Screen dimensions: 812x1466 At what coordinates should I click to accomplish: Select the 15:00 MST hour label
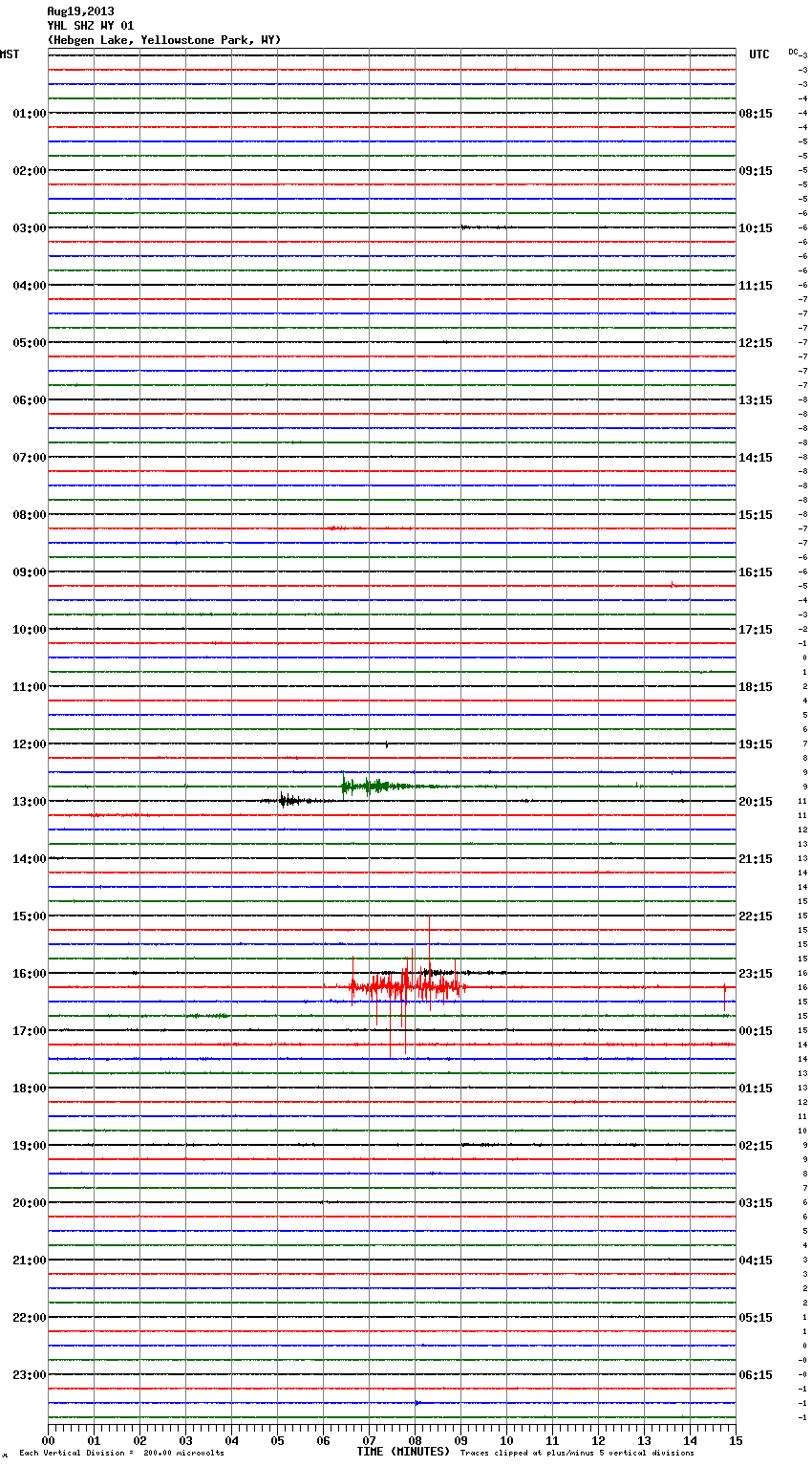point(30,916)
